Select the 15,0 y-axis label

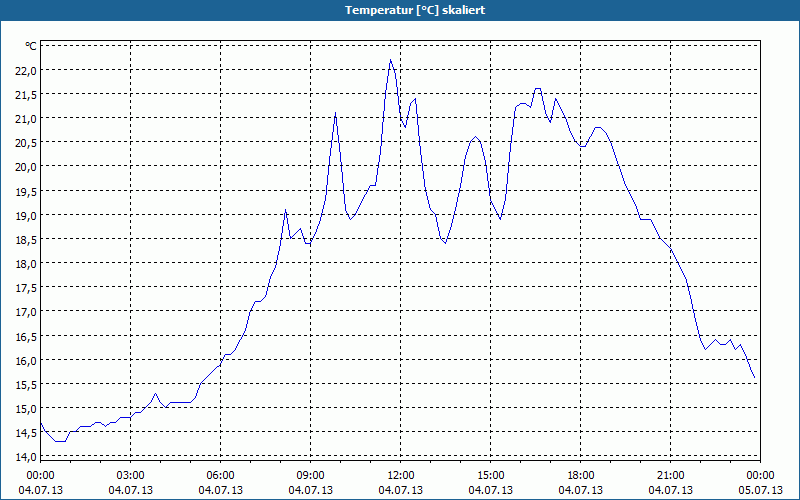tap(26, 409)
